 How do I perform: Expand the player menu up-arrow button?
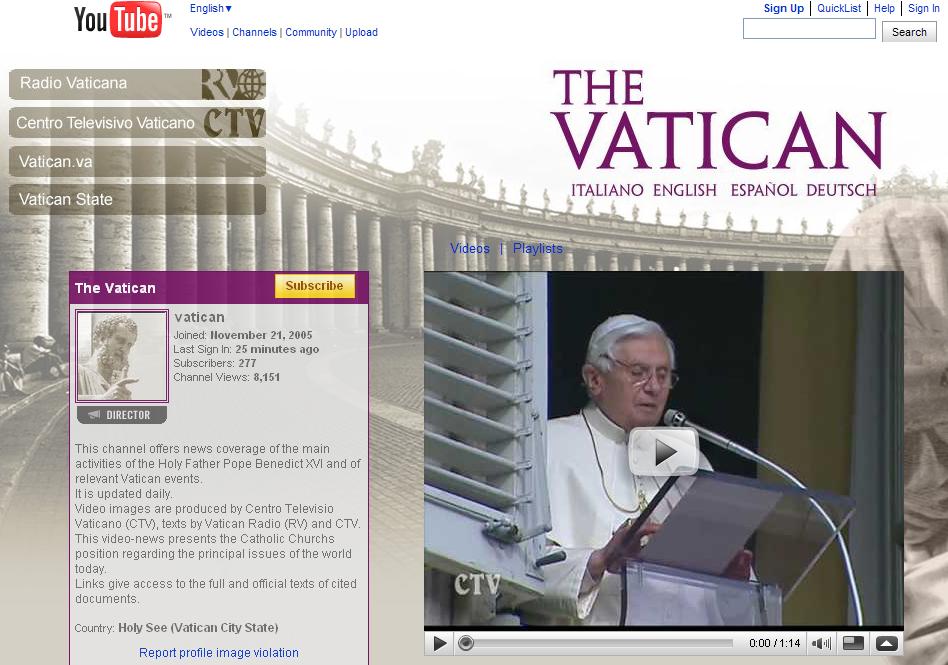pos(886,643)
